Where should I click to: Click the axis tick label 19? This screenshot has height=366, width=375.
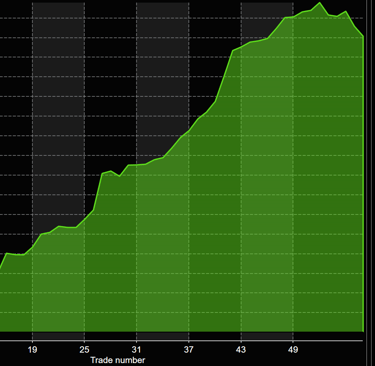click(x=32, y=350)
